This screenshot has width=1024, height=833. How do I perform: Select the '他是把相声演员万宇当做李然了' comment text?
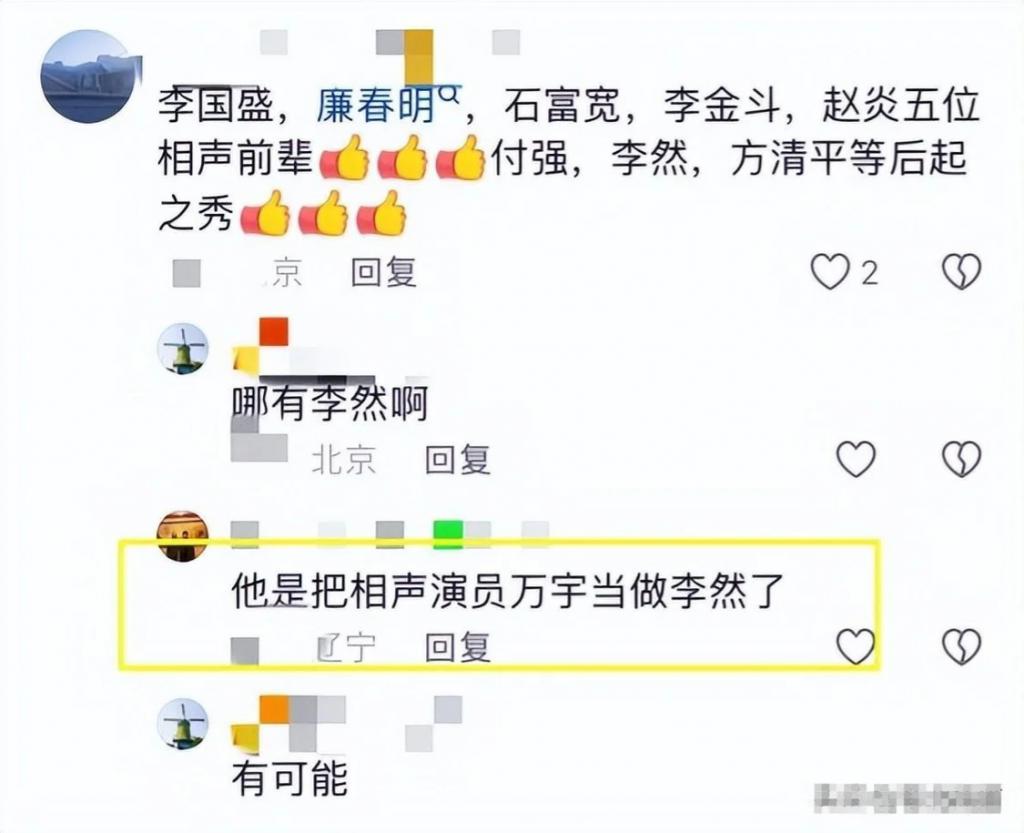(508, 591)
